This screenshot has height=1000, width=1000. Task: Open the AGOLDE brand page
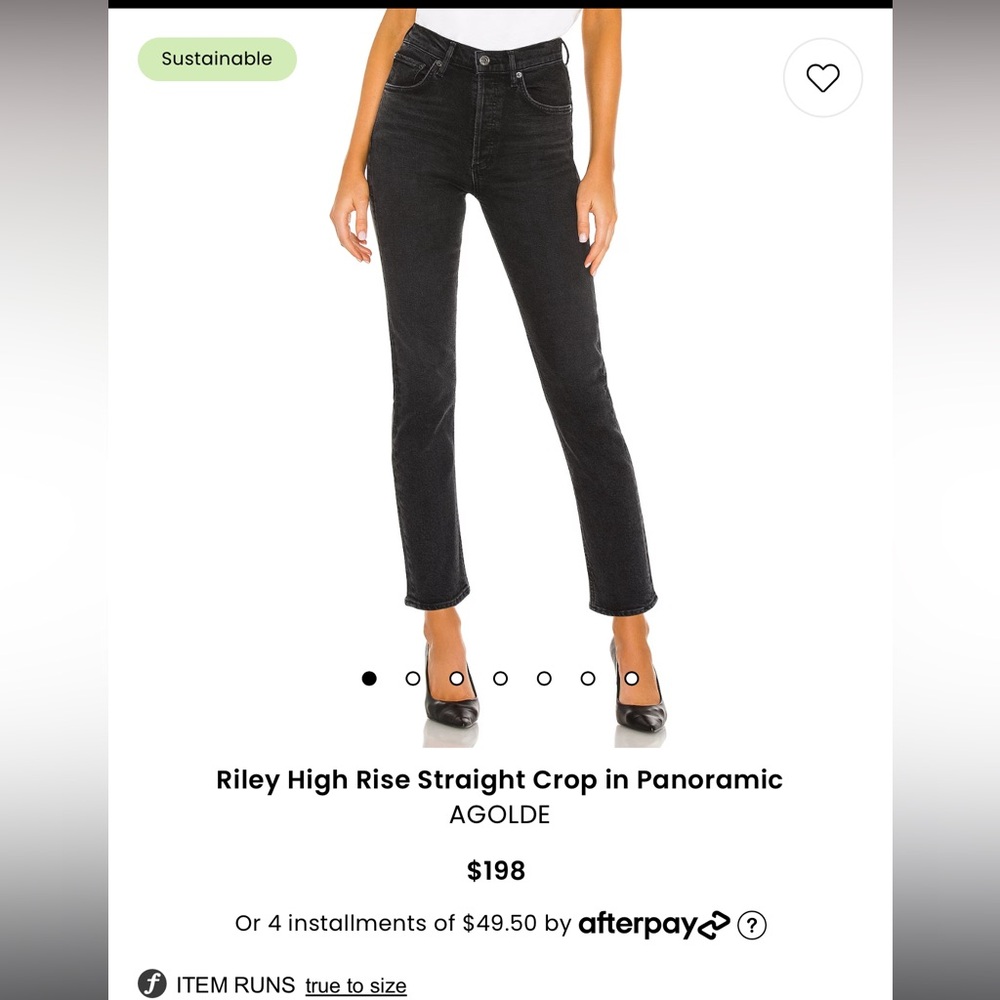(500, 815)
